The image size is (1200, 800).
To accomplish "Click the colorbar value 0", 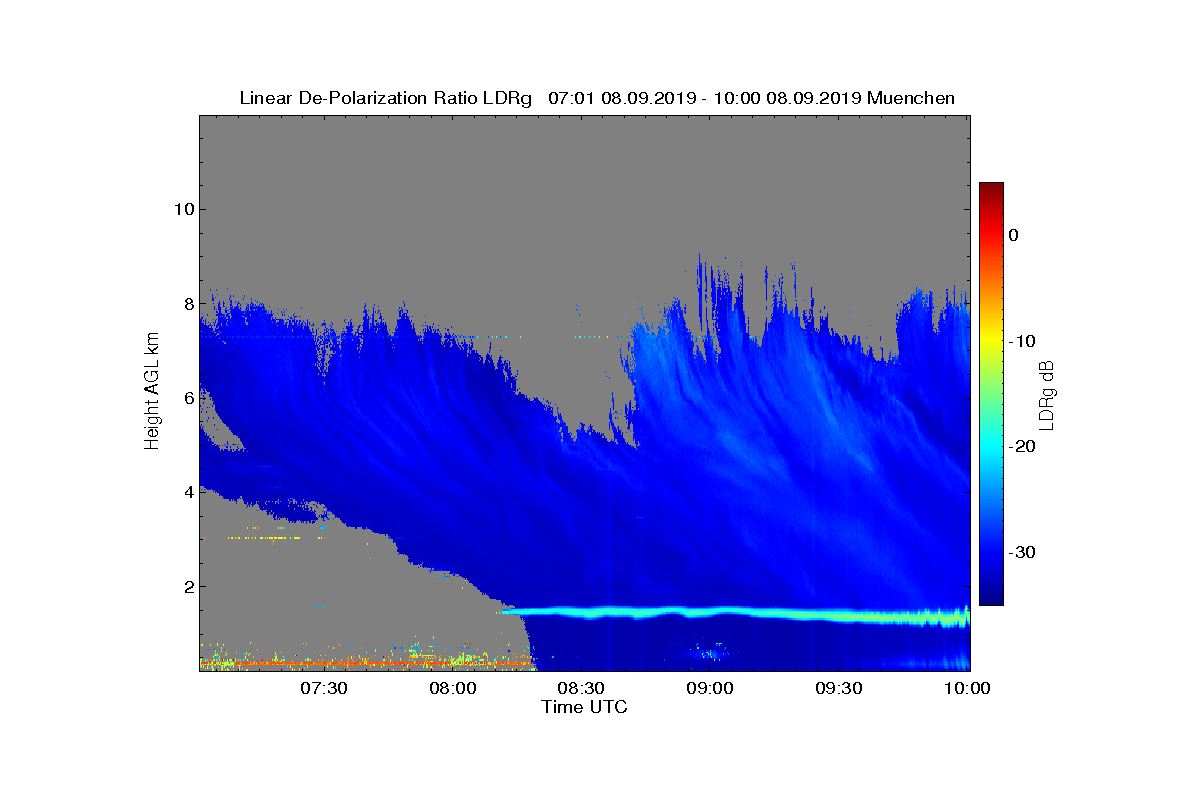I will 1013,235.
